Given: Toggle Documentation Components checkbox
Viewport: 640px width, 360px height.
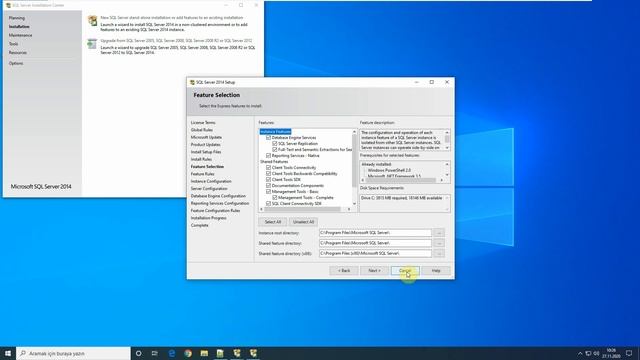Looking at the screenshot, I should pyautogui.click(x=268, y=186).
